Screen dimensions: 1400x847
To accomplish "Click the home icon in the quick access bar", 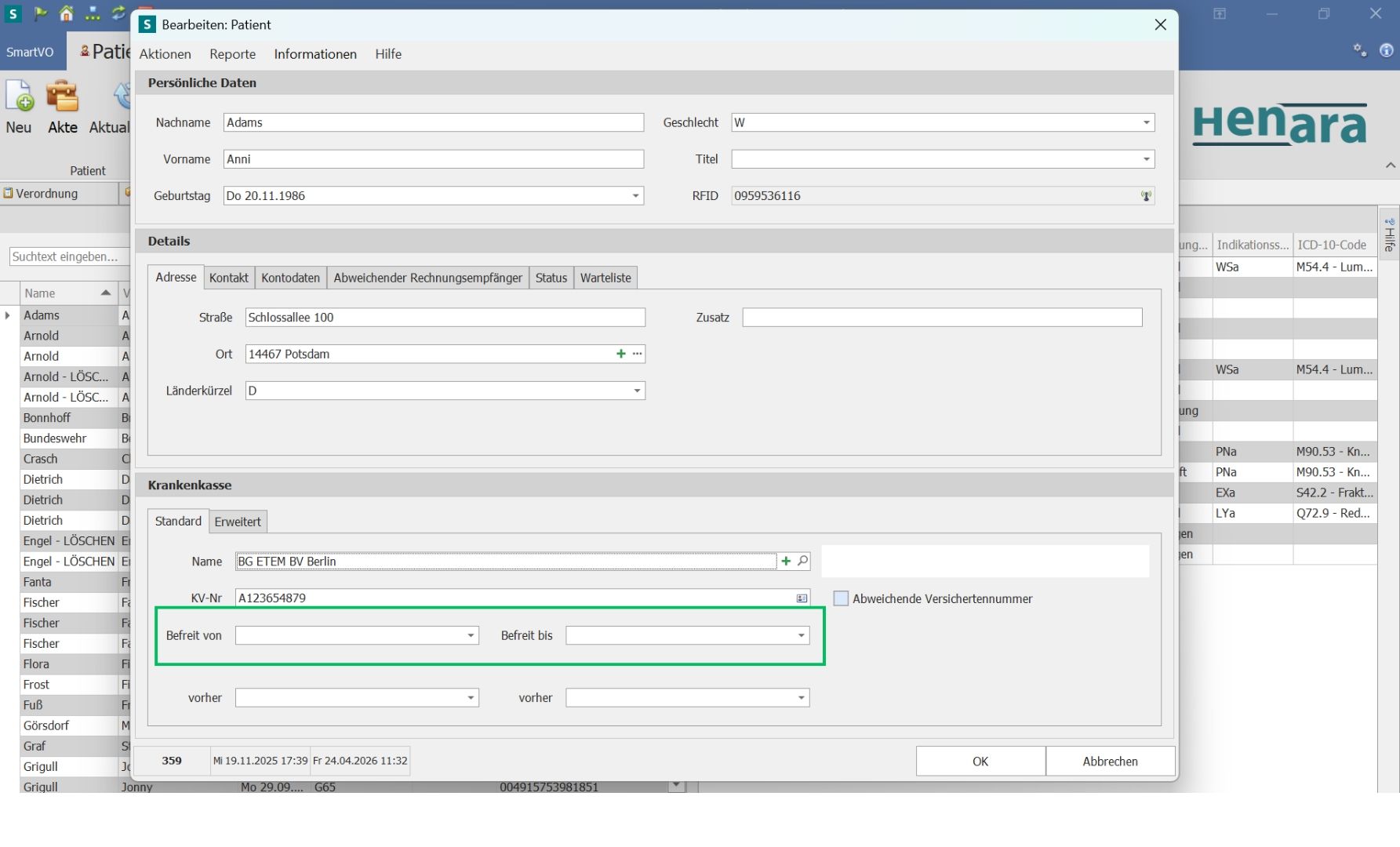I will point(67,13).
